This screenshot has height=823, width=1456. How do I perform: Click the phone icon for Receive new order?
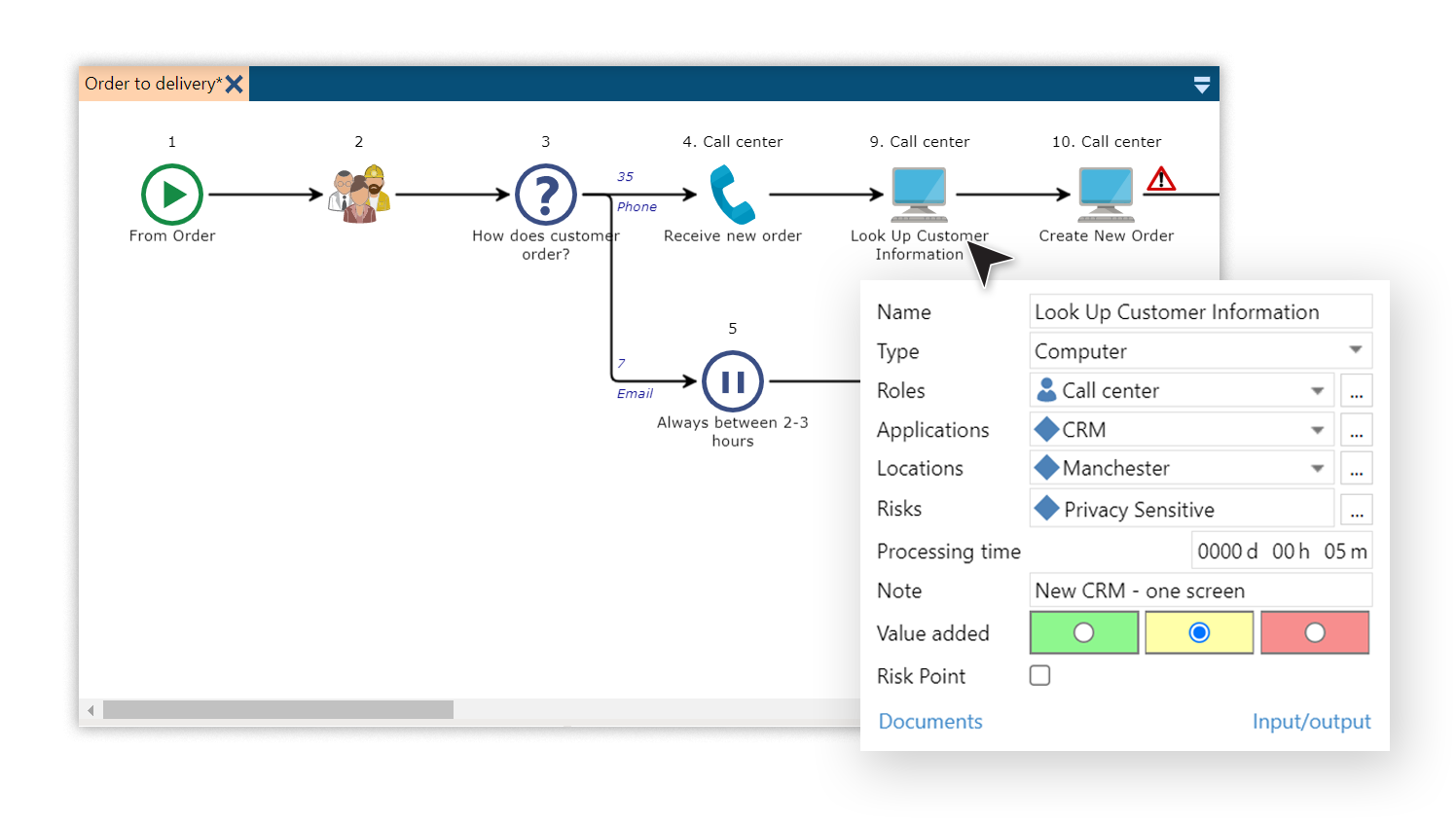tap(732, 194)
